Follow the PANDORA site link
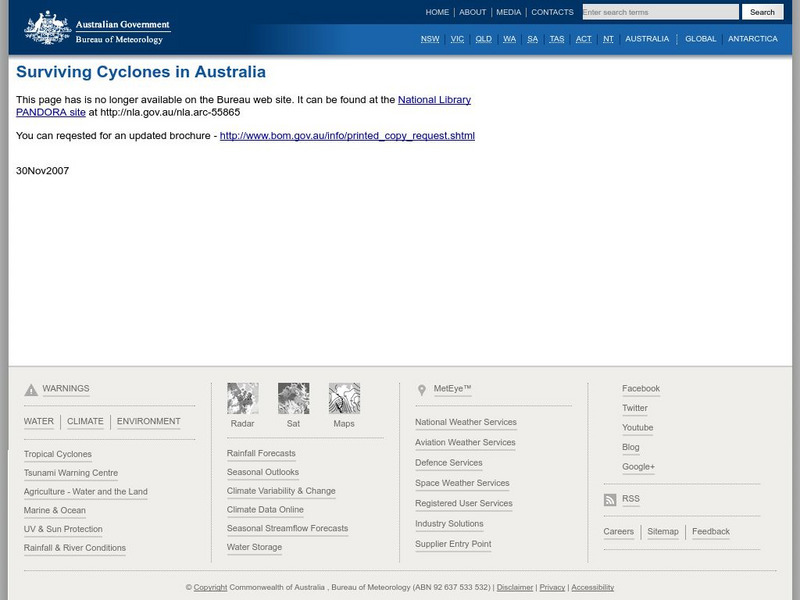Viewport: 800px width, 600px height. coord(51,112)
